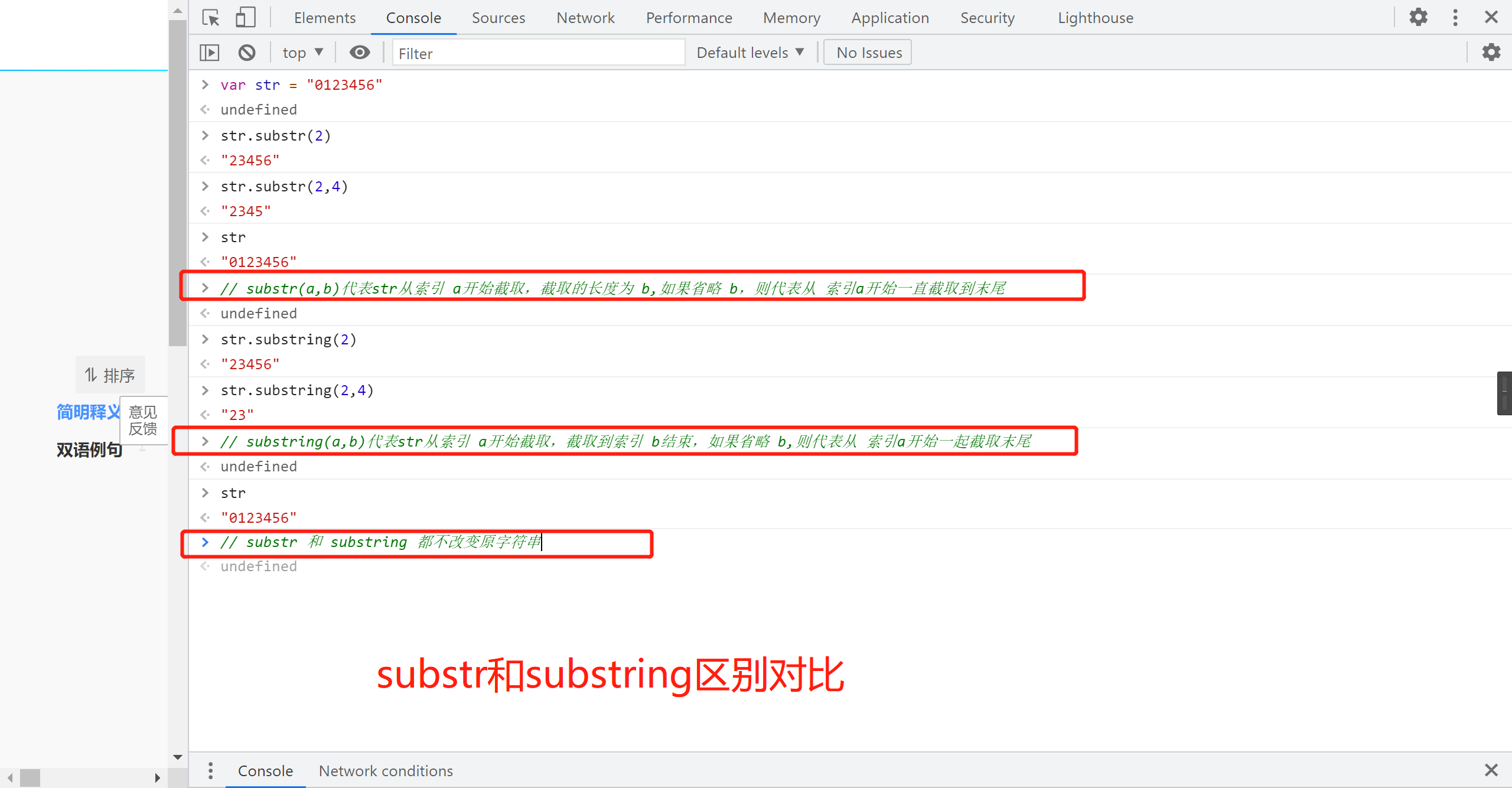
Task: Open the Lighthouse tab
Action: pyautogui.click(x=1095, y=18)
